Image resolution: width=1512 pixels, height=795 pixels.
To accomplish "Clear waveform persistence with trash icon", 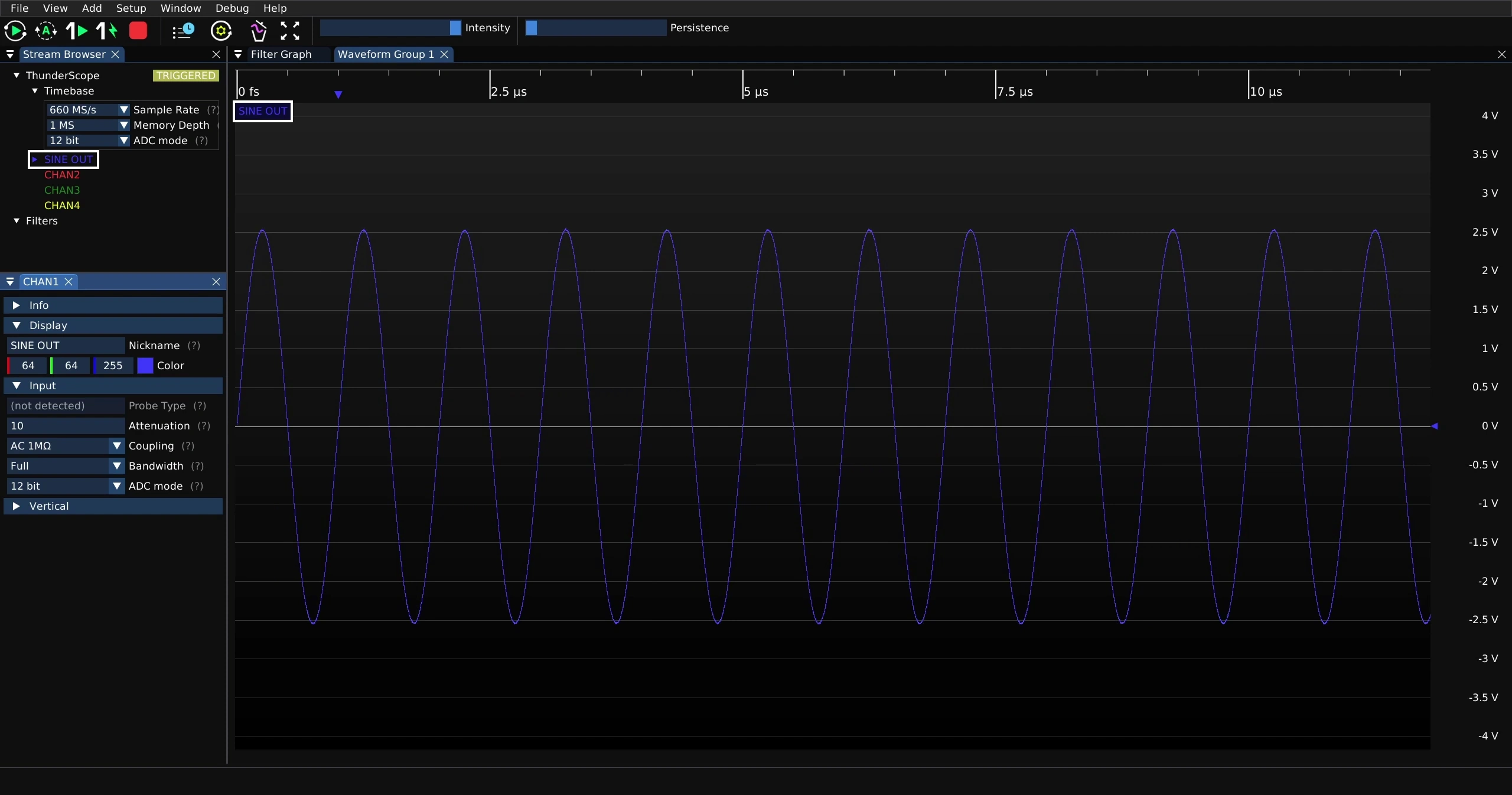I will pos(258,31).
